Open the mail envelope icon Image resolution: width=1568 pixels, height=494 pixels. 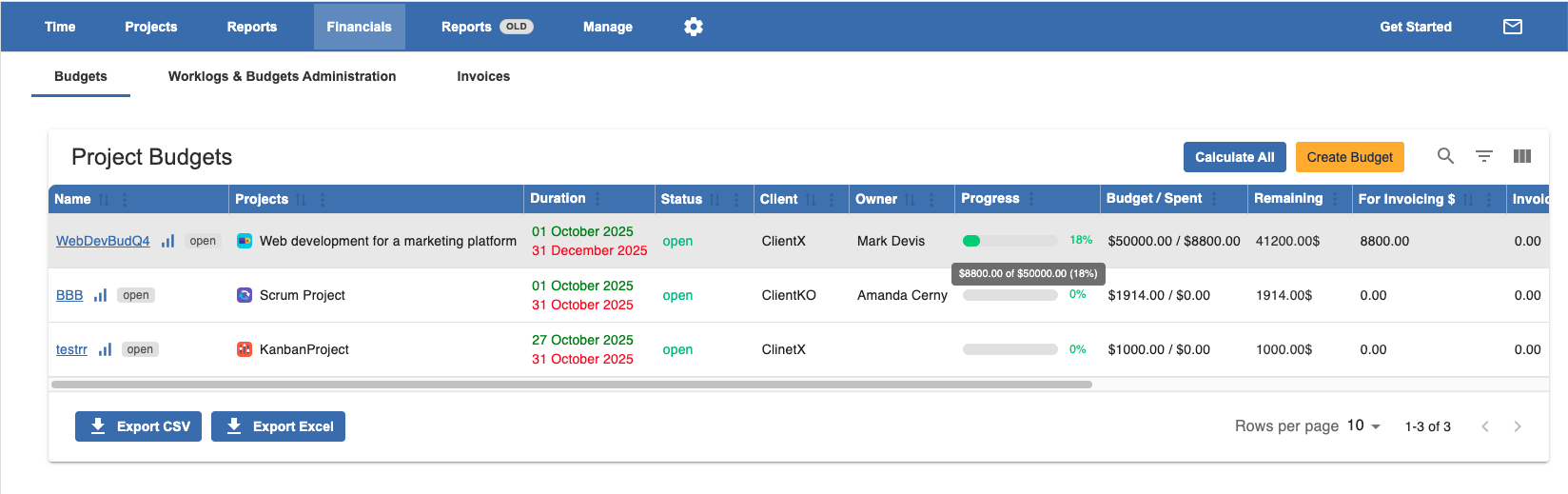[1513, 27]
